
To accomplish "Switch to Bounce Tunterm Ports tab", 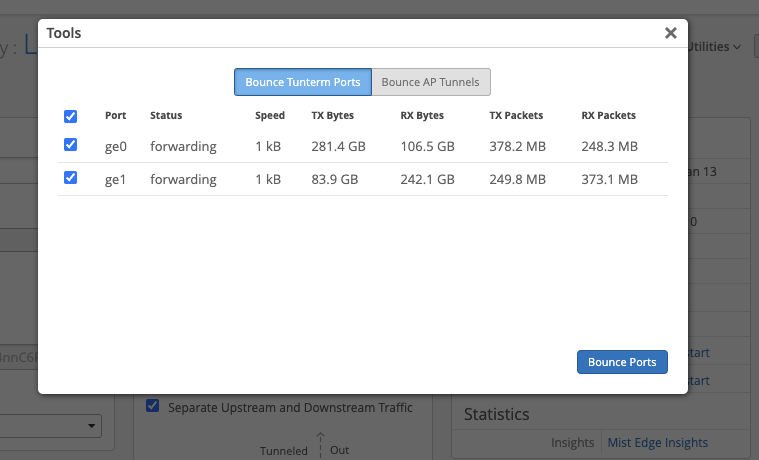I will [303, 82].
